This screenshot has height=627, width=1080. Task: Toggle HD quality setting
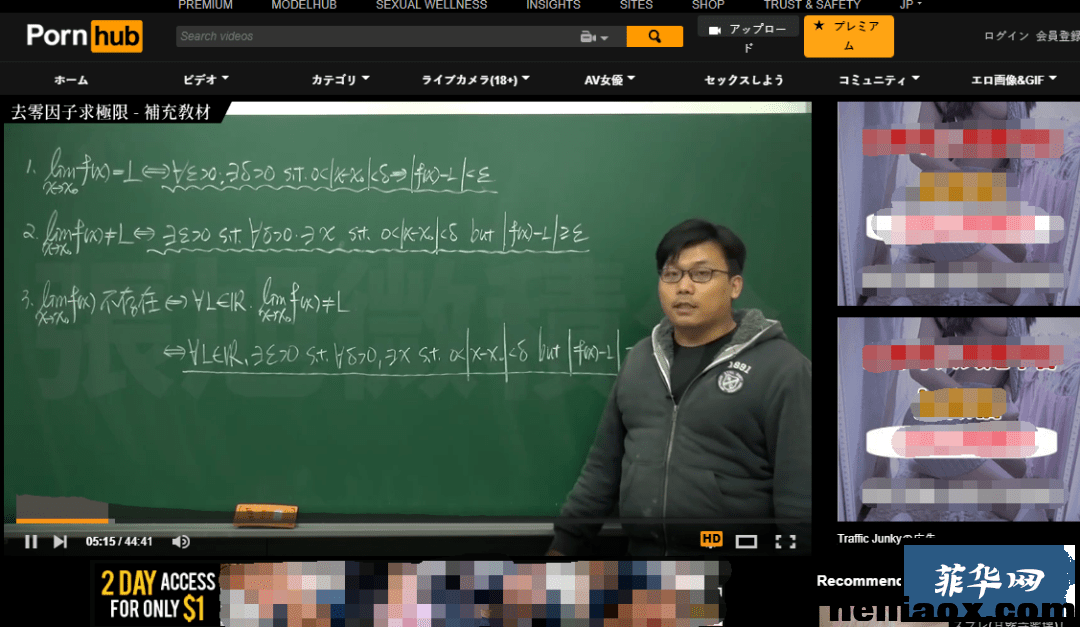tap(711, 539)
